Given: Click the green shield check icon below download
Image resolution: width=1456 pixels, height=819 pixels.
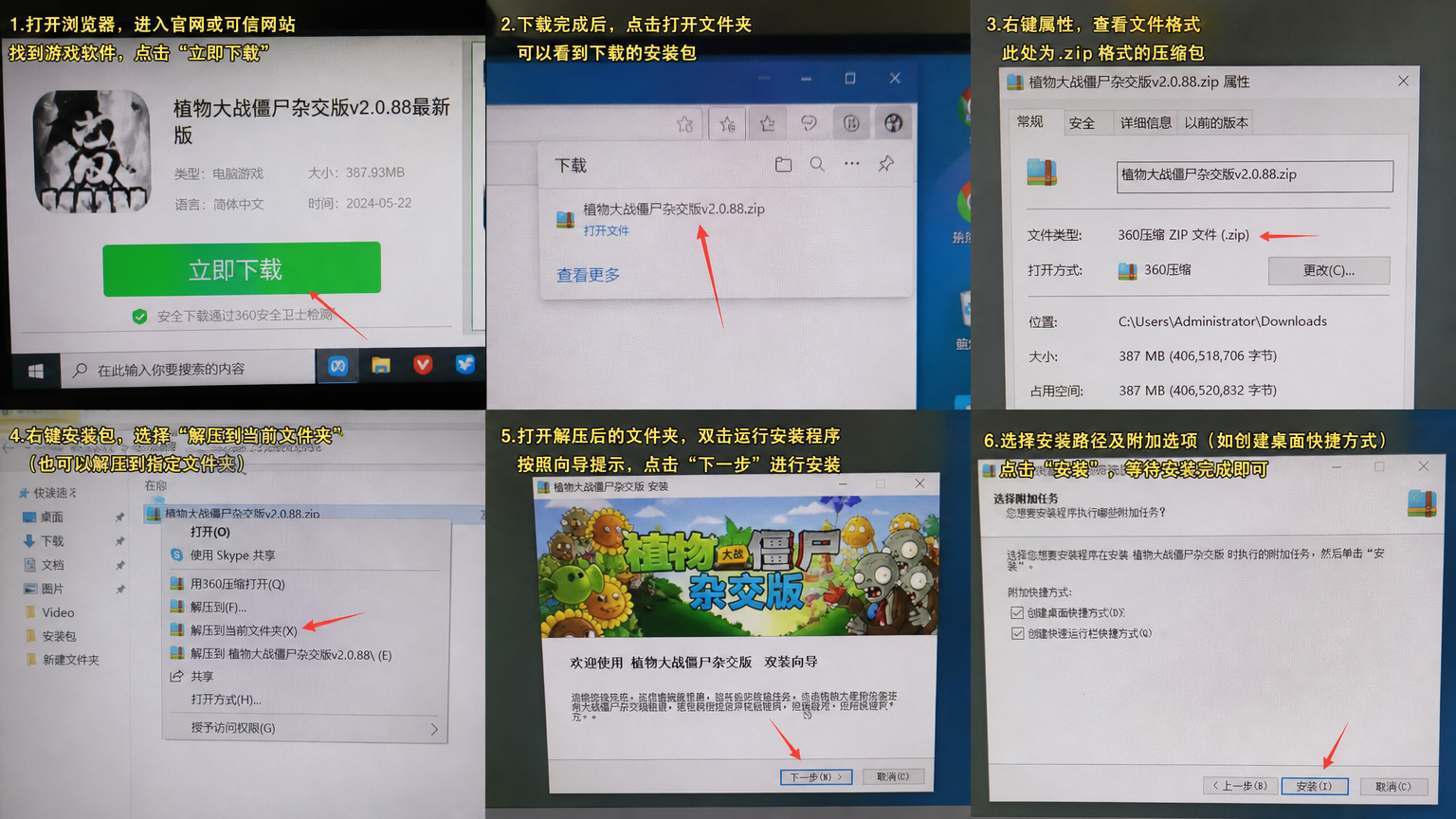Looking at the screenshot, I should [x=139, y=316].
